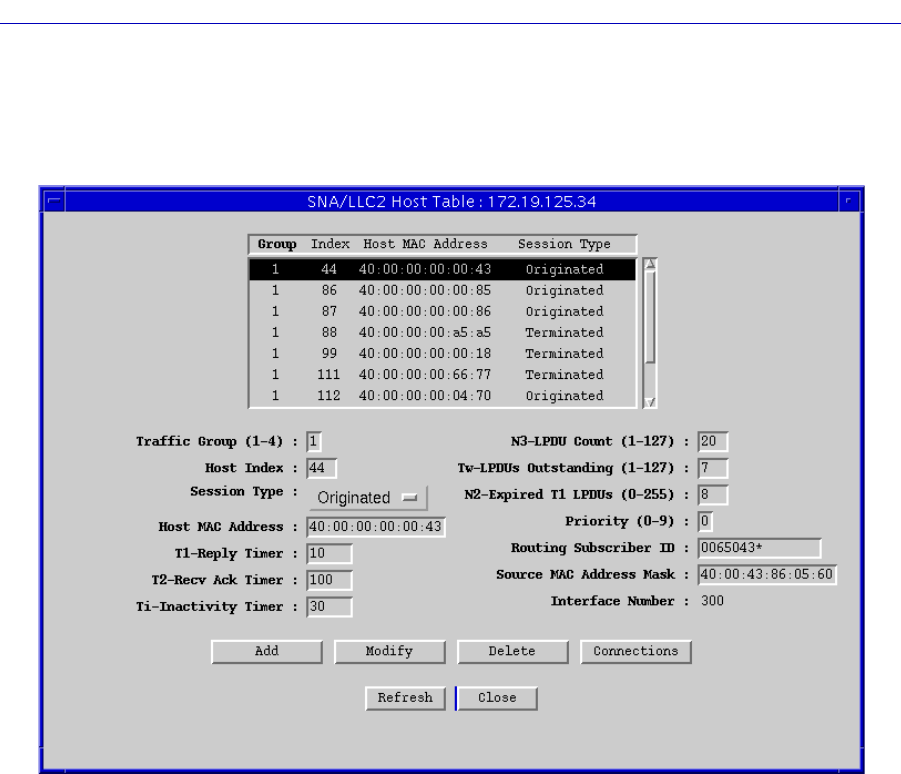Click Originated in row index 112
Image resolution: width=901 pixels, height=774 pixels.
[x=564, y=396]
